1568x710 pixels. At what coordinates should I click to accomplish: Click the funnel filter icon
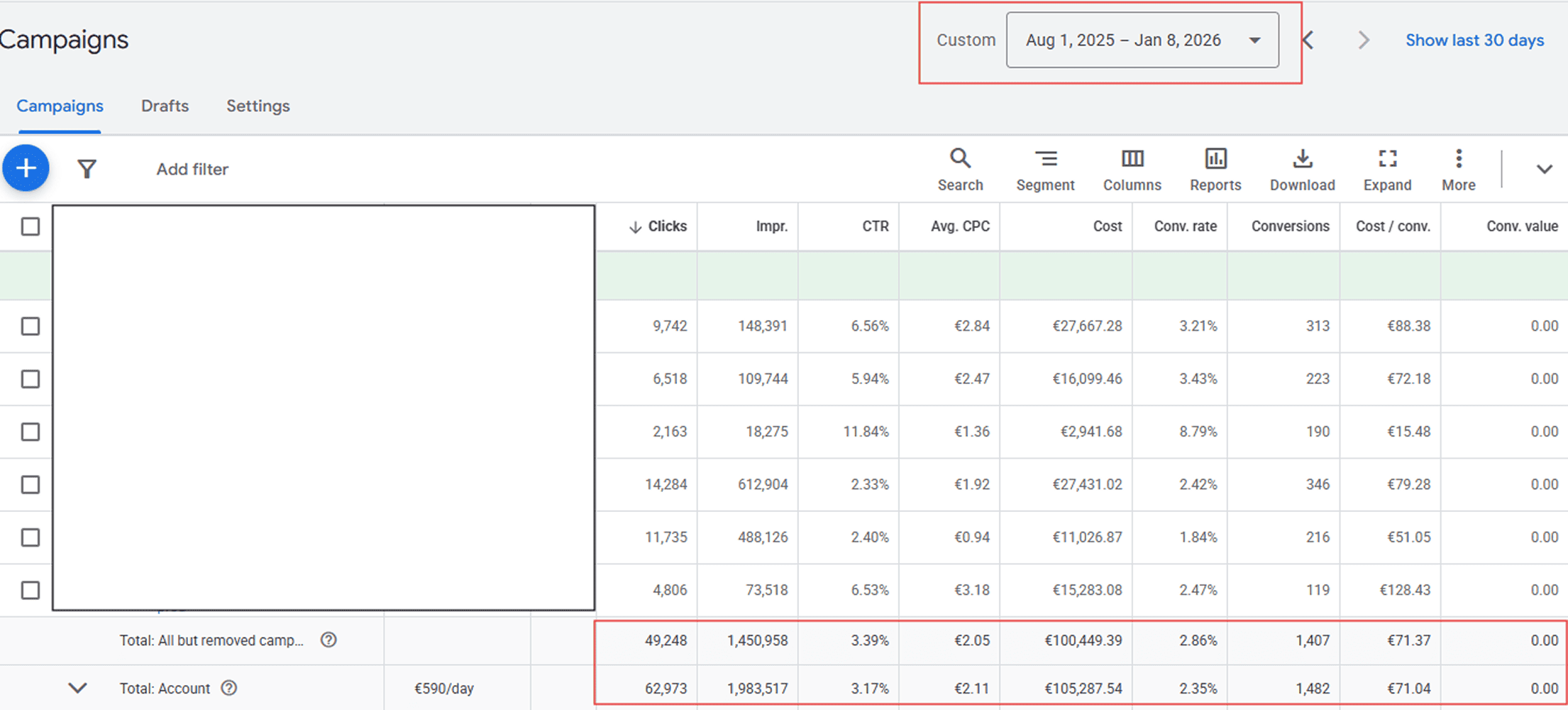tap(87, 169)
